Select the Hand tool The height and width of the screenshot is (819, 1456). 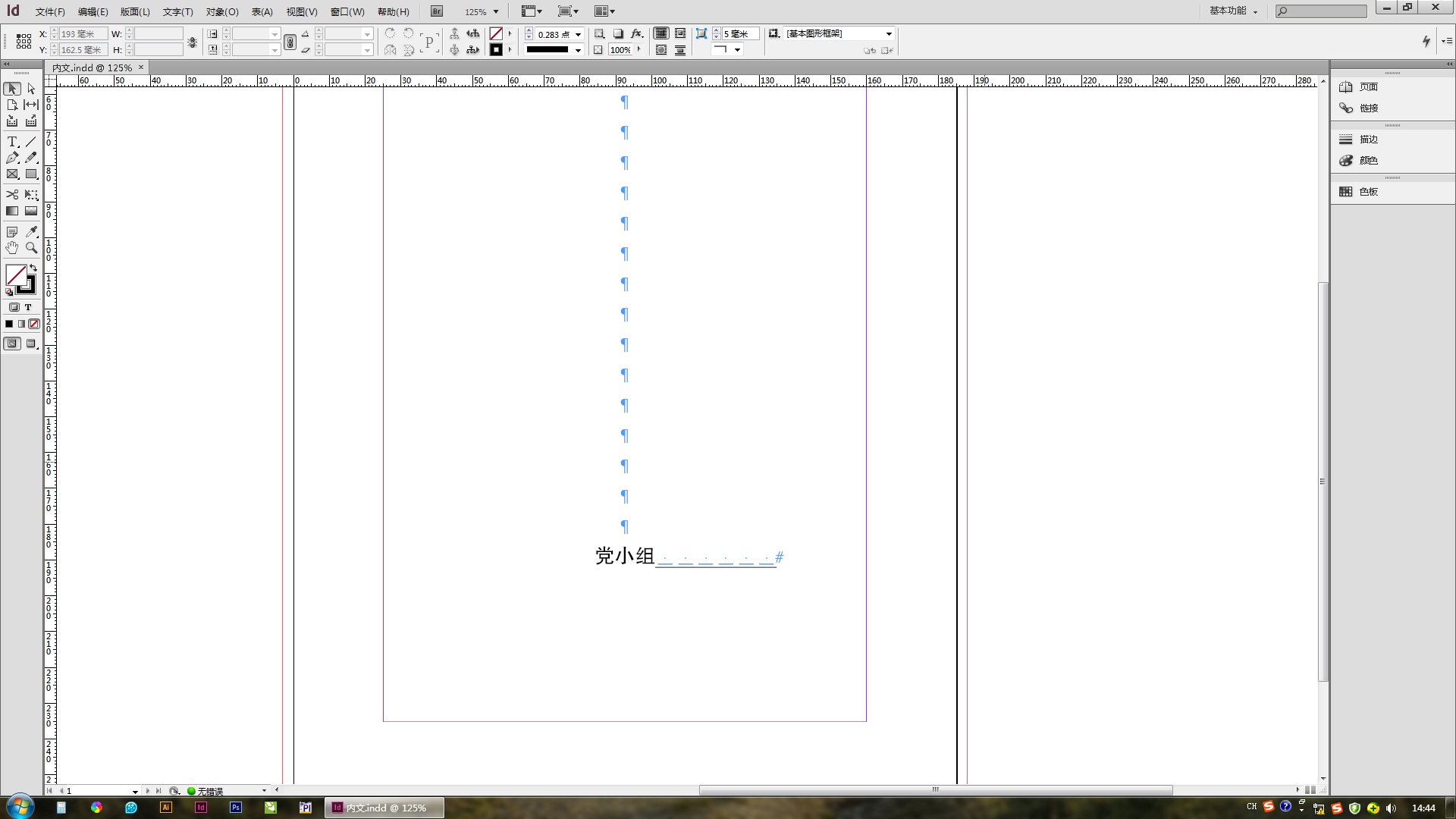pyautogui.click(x=12, y=248)
